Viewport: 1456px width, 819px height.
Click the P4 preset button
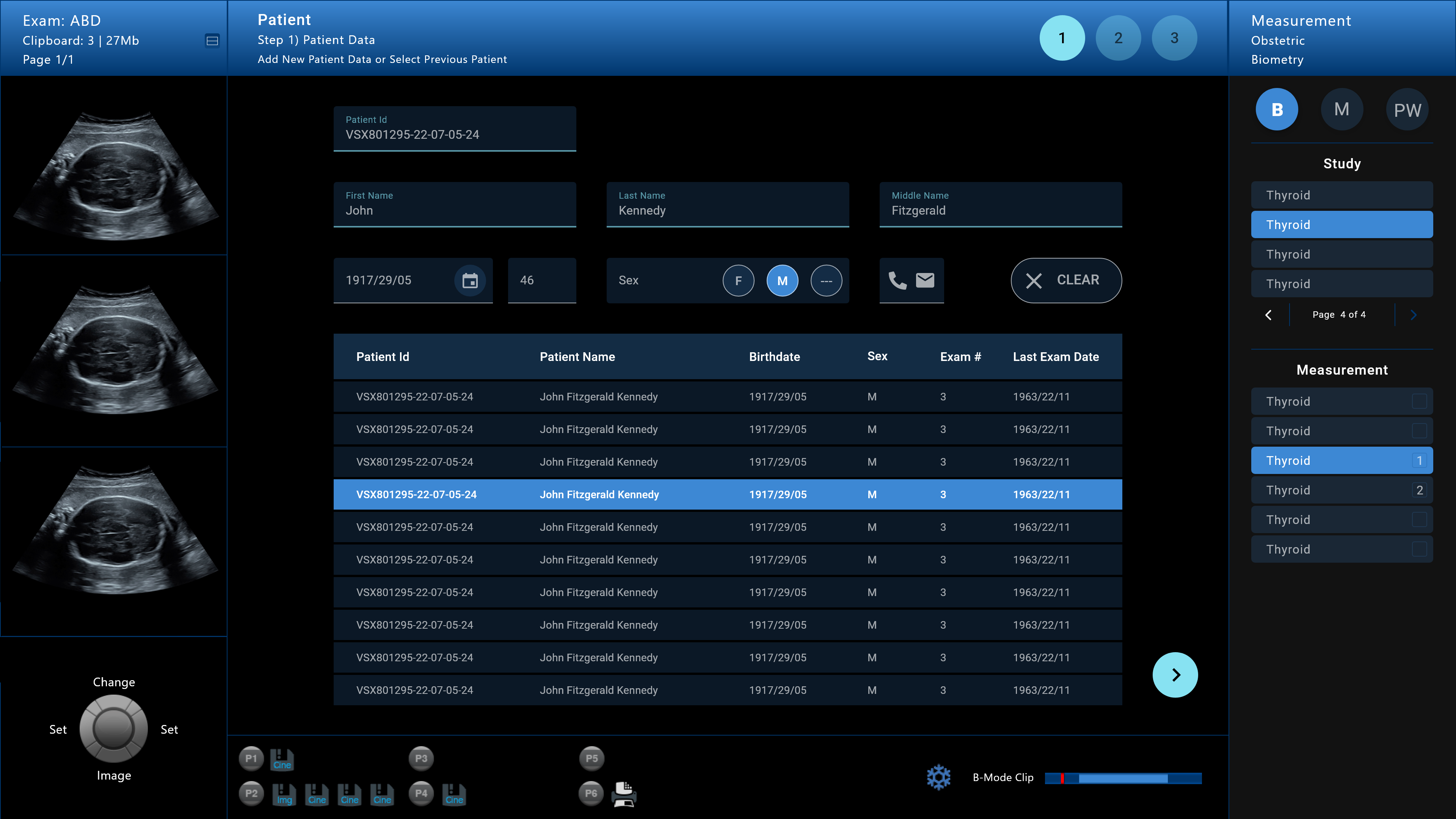coord(421,794)
